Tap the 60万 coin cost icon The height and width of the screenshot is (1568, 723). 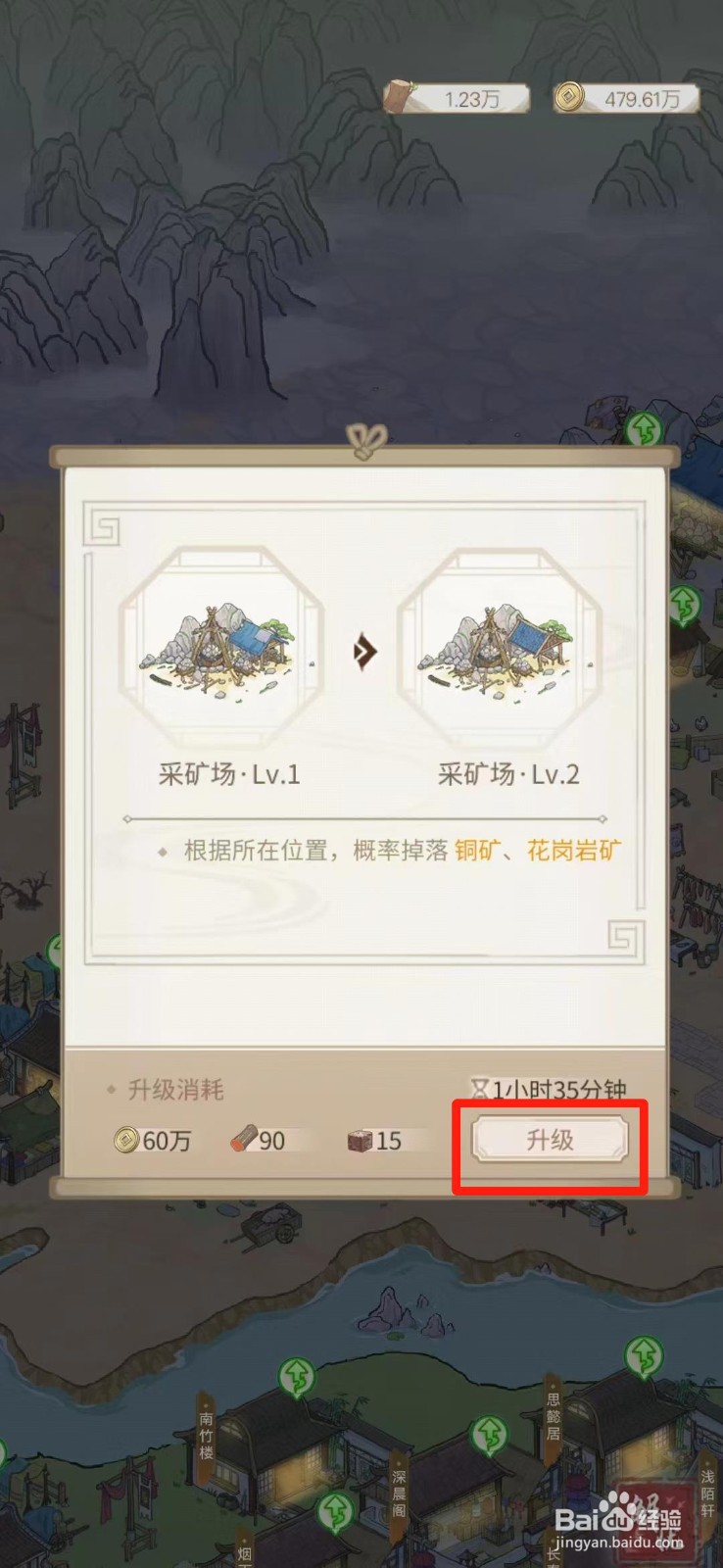(x=126, y=1140)
